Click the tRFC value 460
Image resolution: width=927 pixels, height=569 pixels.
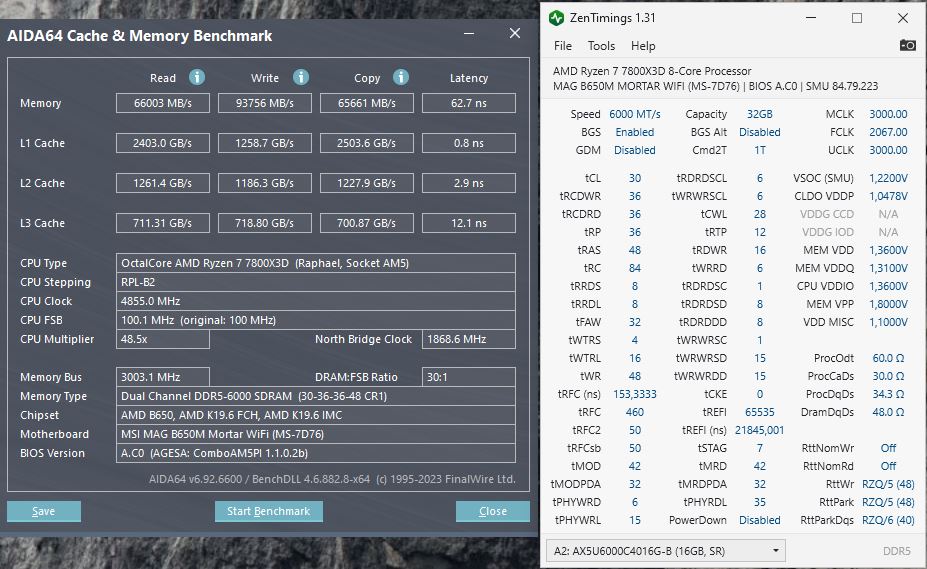(634, 412)
